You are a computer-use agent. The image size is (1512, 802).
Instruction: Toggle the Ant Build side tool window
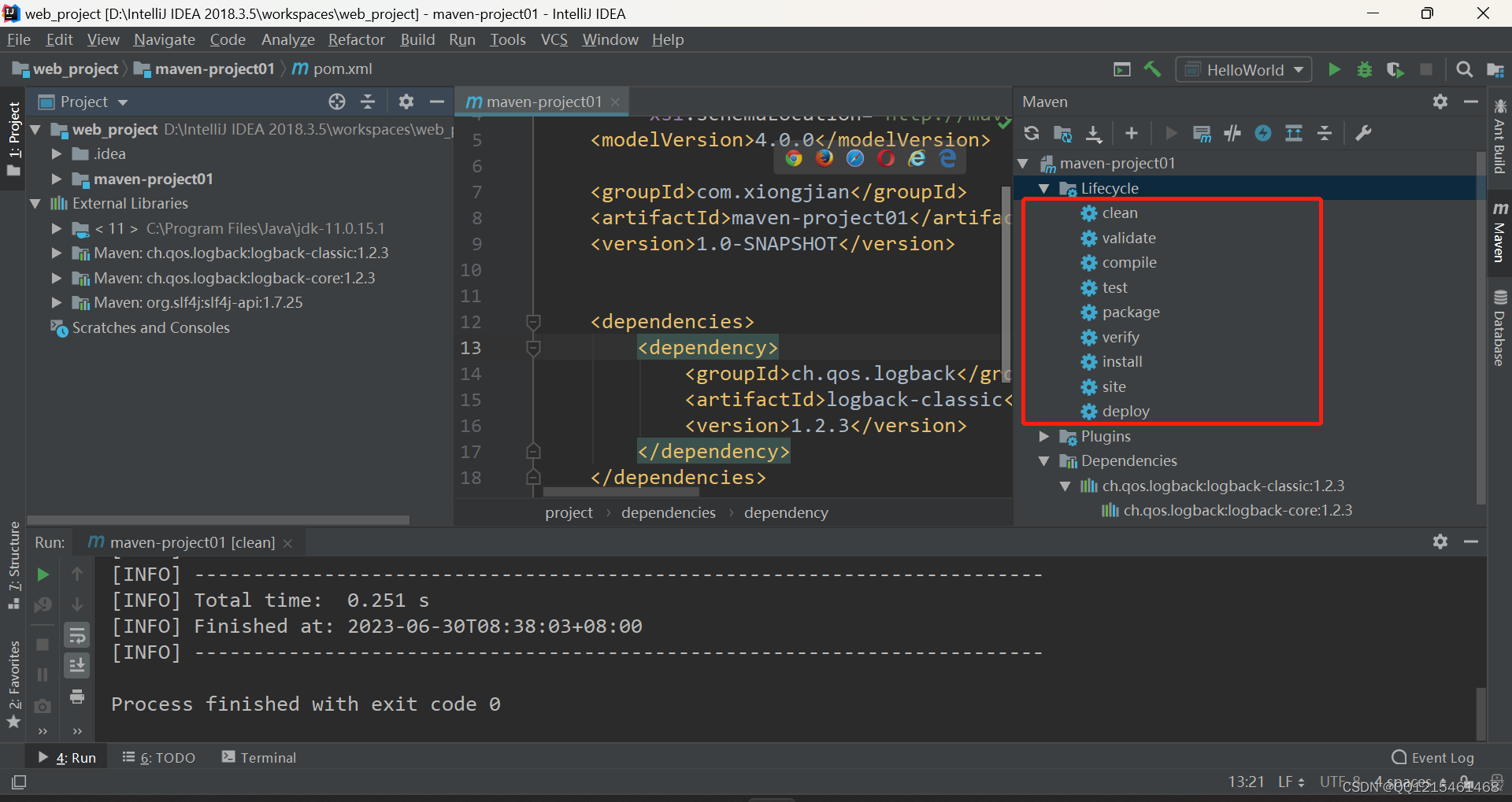point(1499,137)
